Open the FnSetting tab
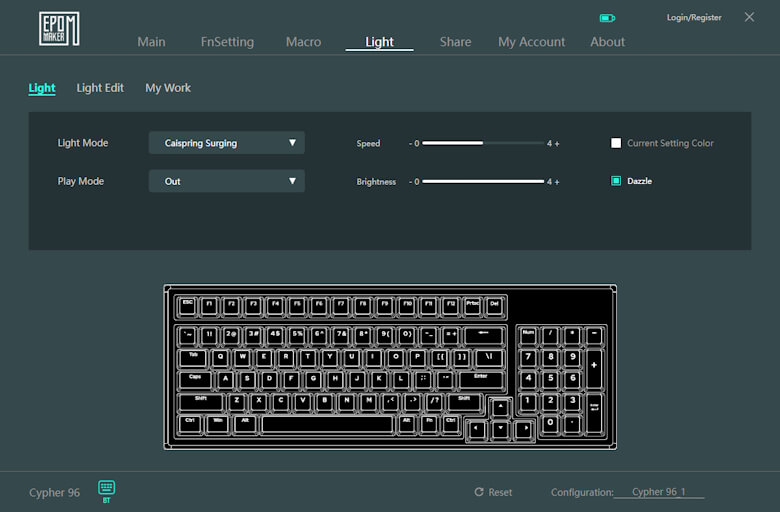The height and width of the screenshot is (512, 780). point(227,42)
